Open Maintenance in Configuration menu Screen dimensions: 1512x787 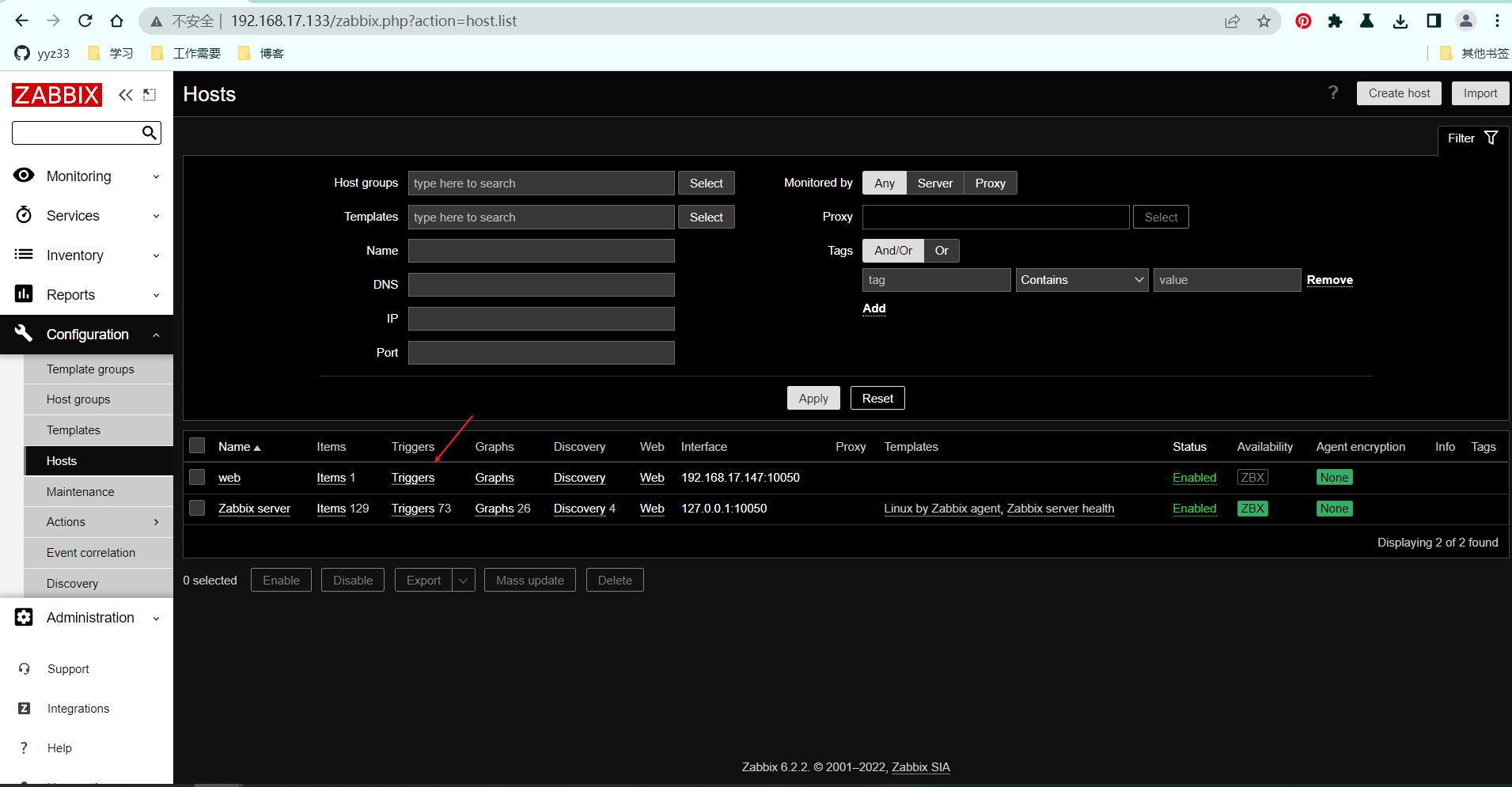(x=80, y=492)
